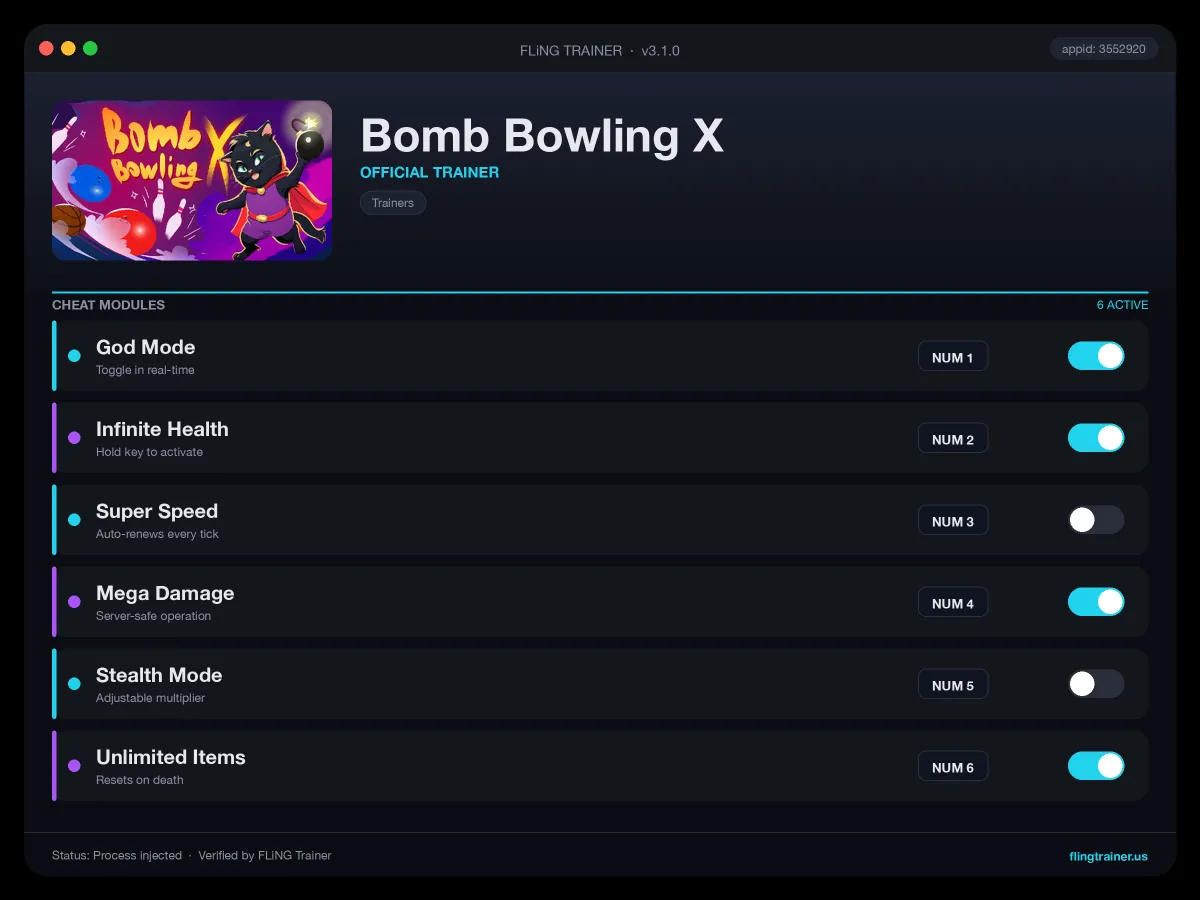Click the Trainers tag chip

(x=393, y=203)
